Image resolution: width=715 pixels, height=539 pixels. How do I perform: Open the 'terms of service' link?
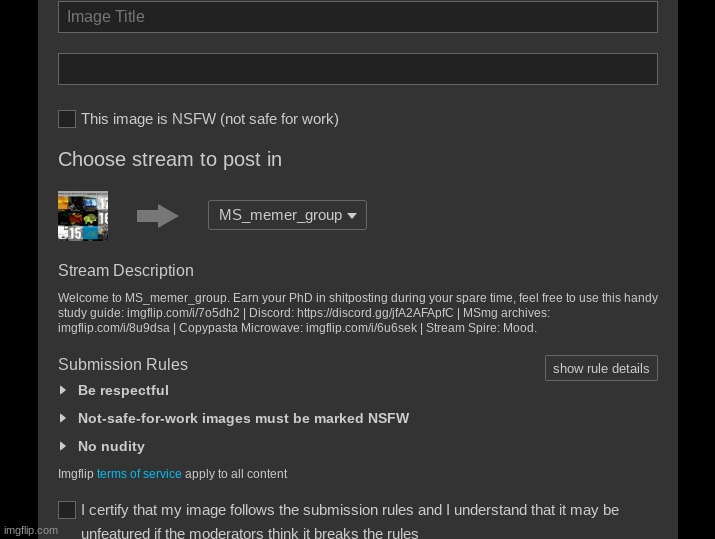point(139,474)
